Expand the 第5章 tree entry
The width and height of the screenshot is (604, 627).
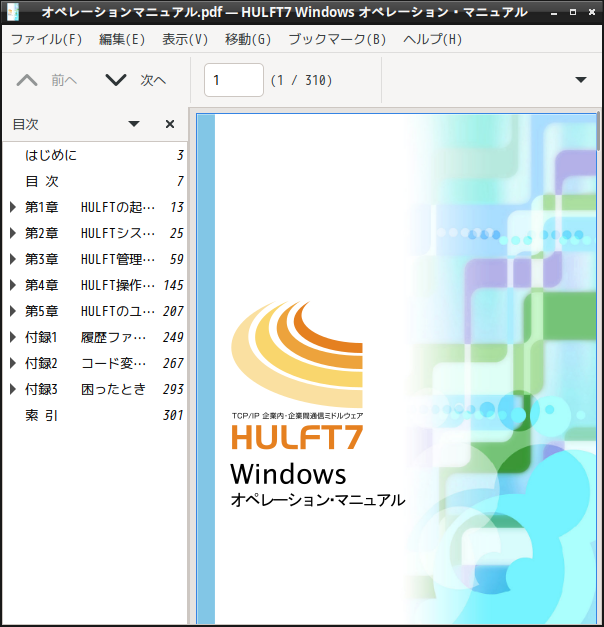[13, 311]
